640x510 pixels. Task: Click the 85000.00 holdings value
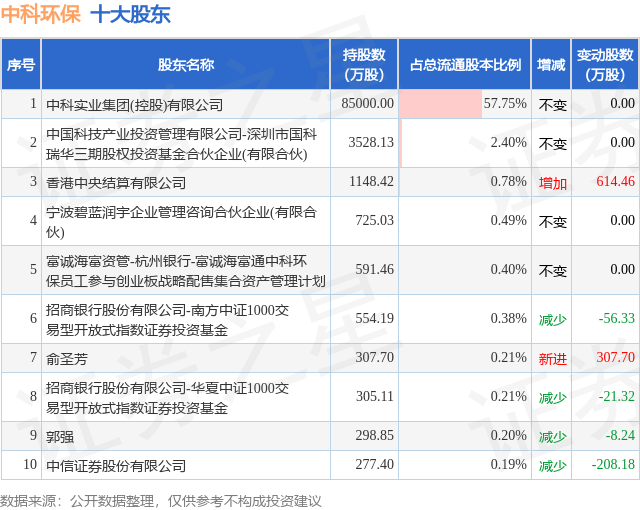pyautogui.click(x=367, y=103)
